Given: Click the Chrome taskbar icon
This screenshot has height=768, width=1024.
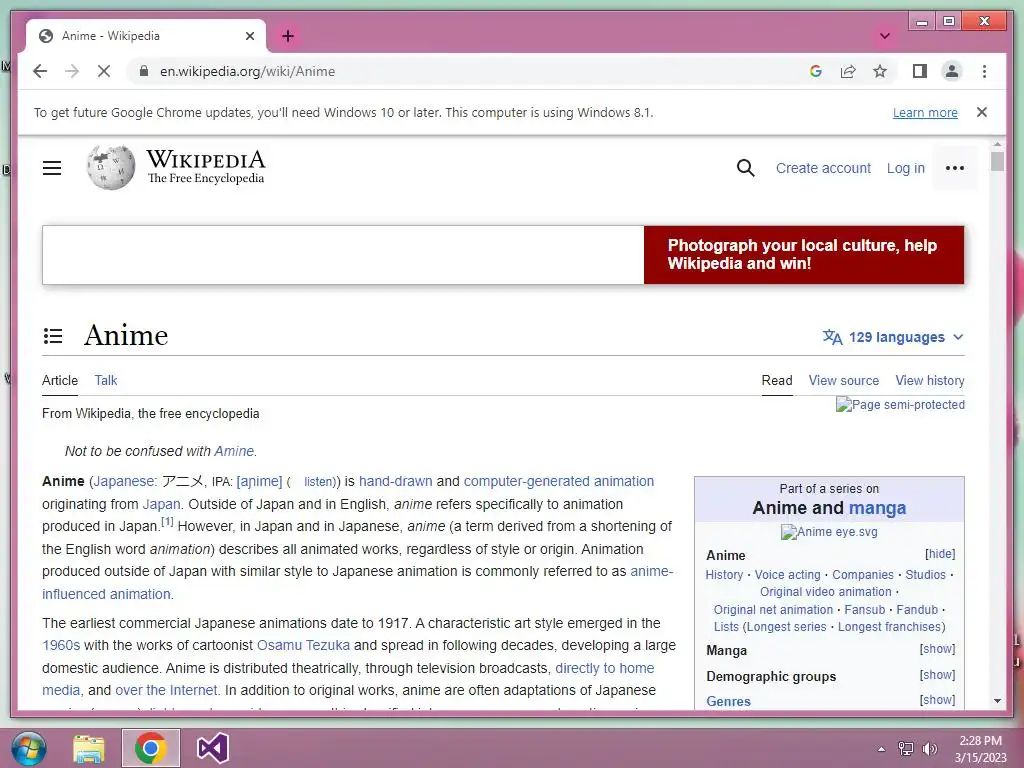Looking at the screenshot, I should (151, 748).
